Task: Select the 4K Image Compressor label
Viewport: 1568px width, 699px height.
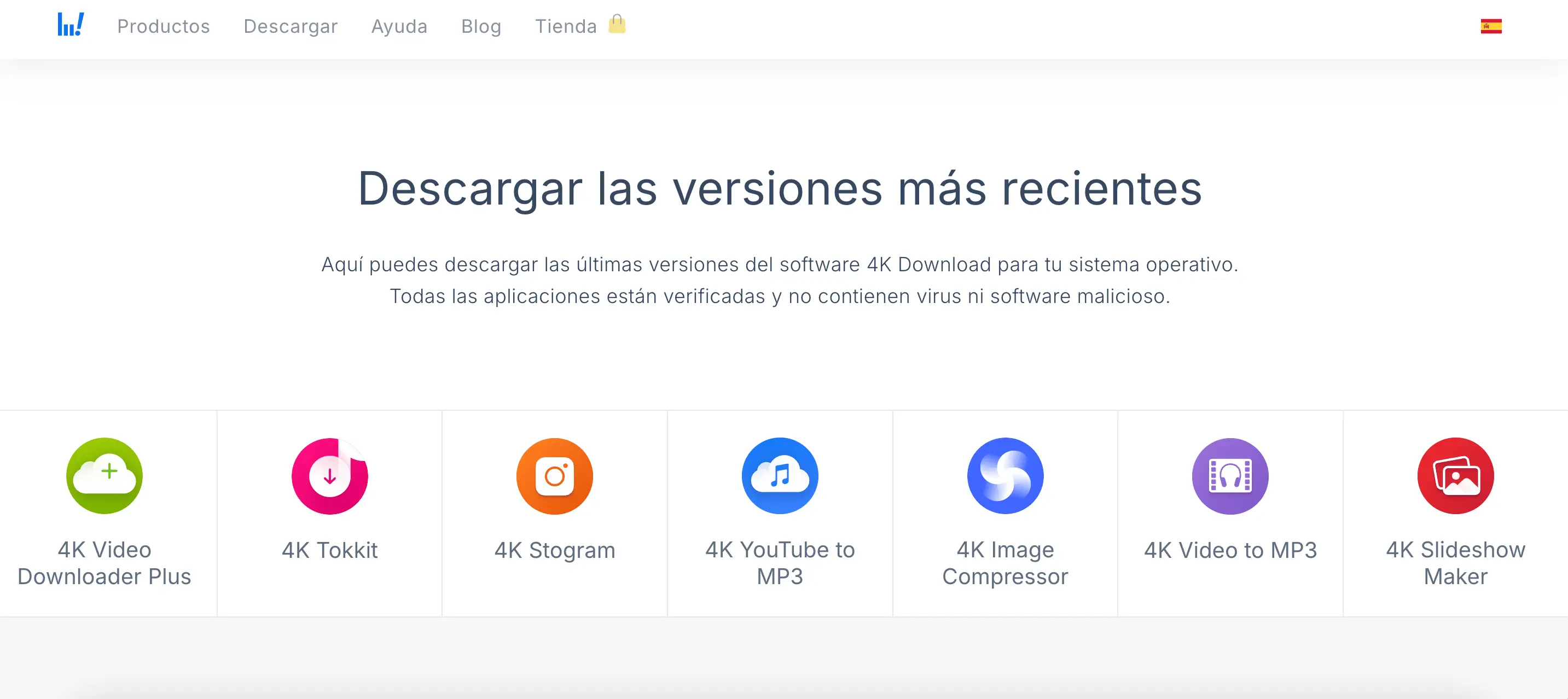Action: pos(1005,563)
